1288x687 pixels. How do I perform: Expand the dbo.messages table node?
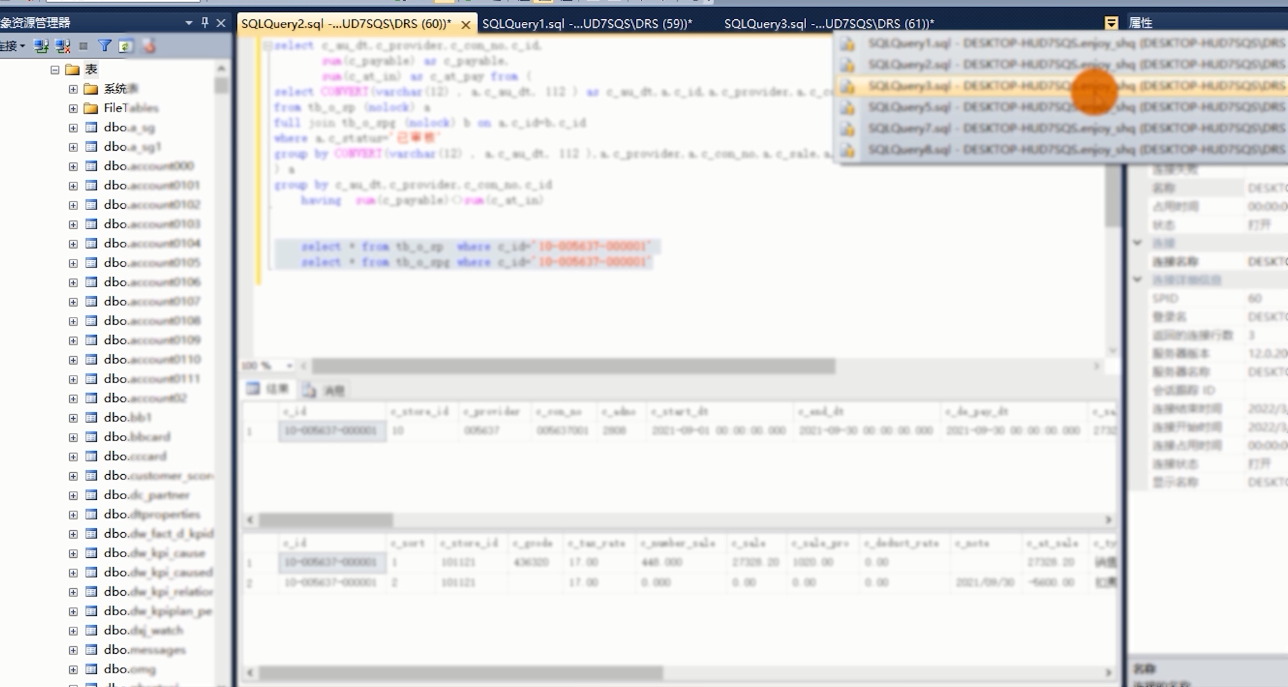coord(73,649)
